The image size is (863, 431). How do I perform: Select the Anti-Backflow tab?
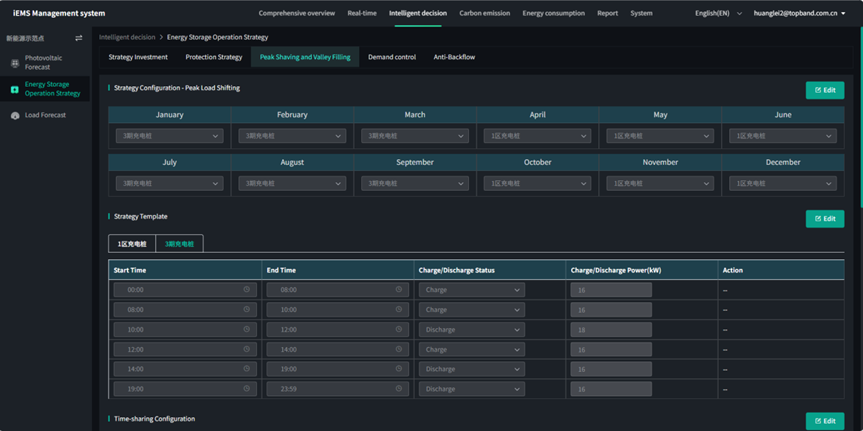tap(454, 57)
